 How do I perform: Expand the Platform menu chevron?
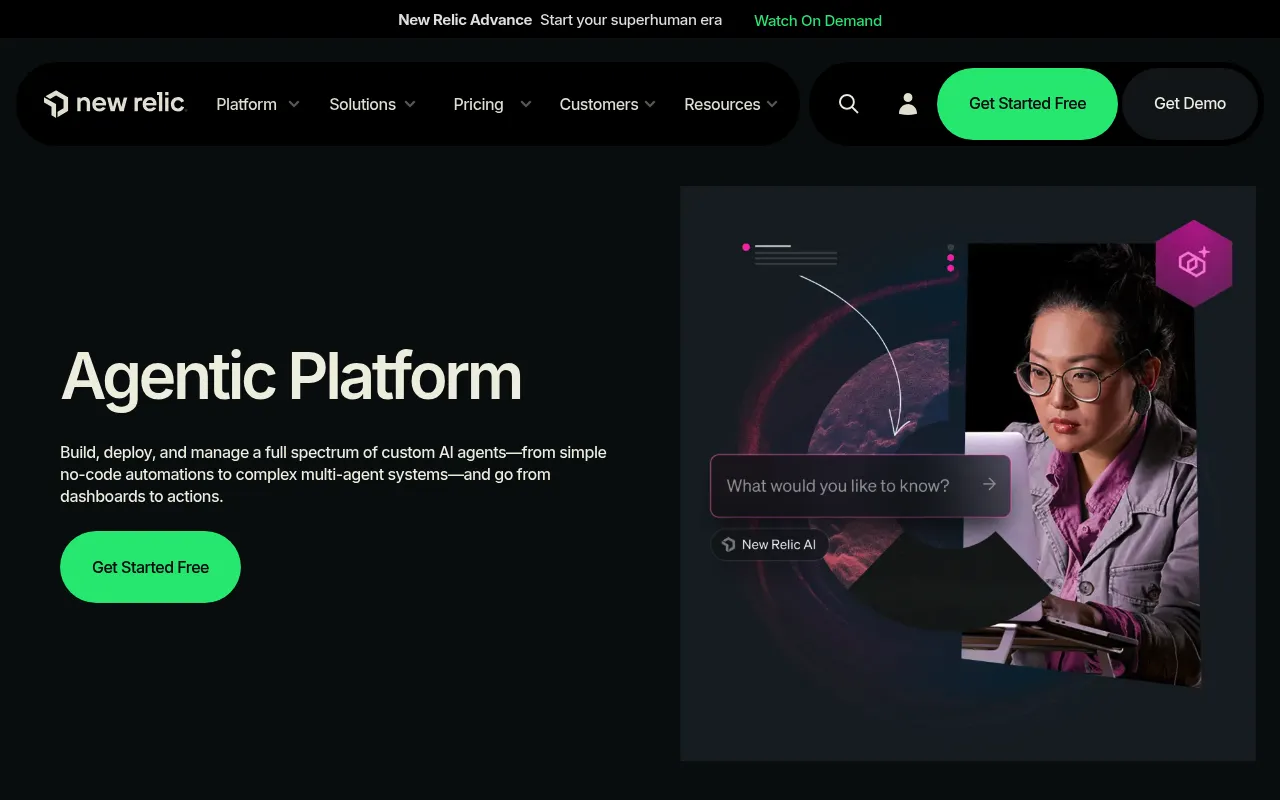[x=294, y=104]
